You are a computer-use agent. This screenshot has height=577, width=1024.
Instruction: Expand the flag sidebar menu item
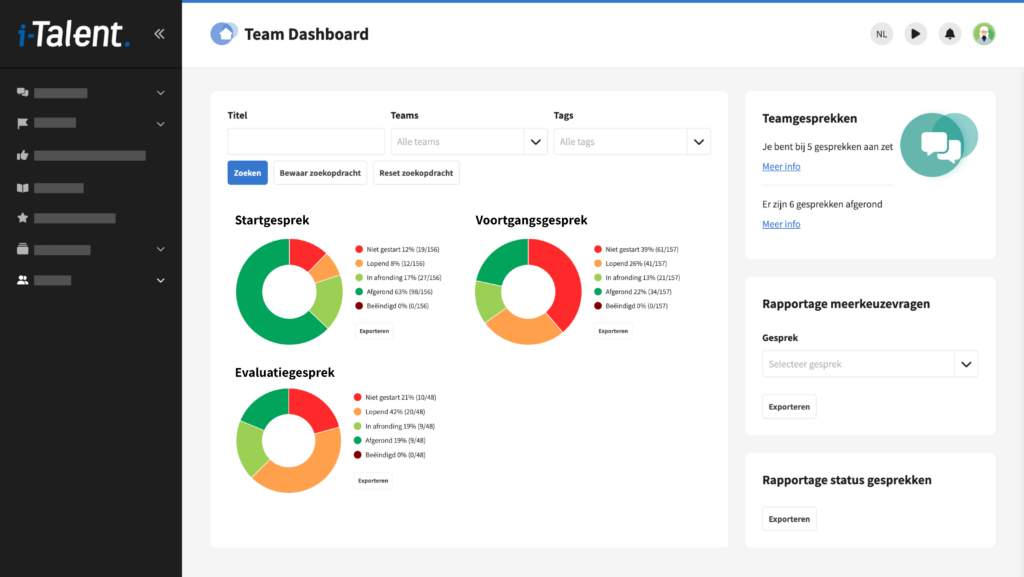coord(91,123)
